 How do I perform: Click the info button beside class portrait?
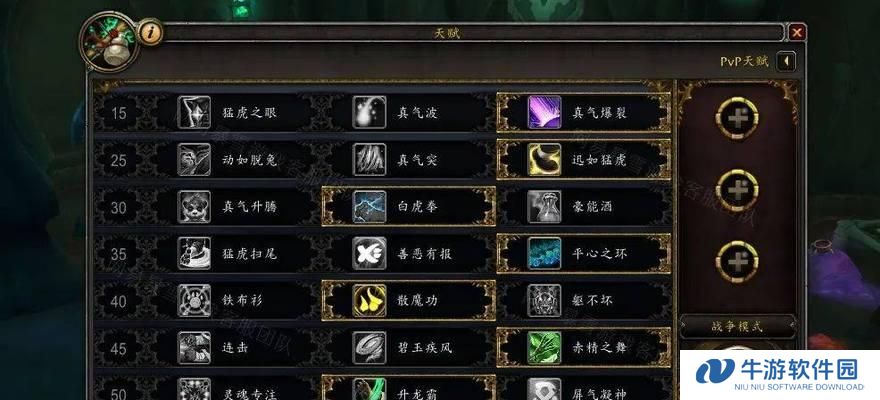150,33
